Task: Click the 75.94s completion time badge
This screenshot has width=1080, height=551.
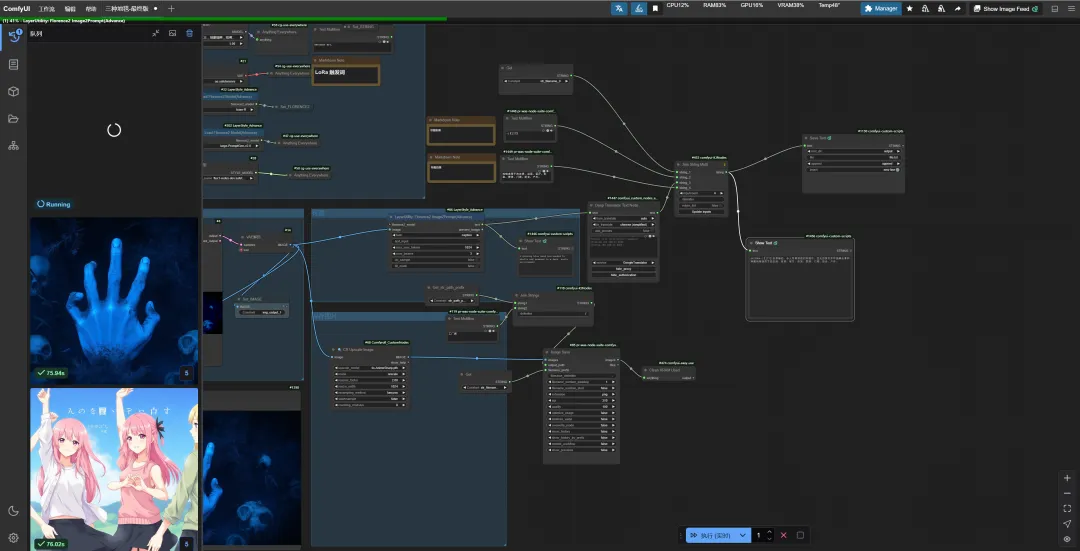Action: click(51, 373)
